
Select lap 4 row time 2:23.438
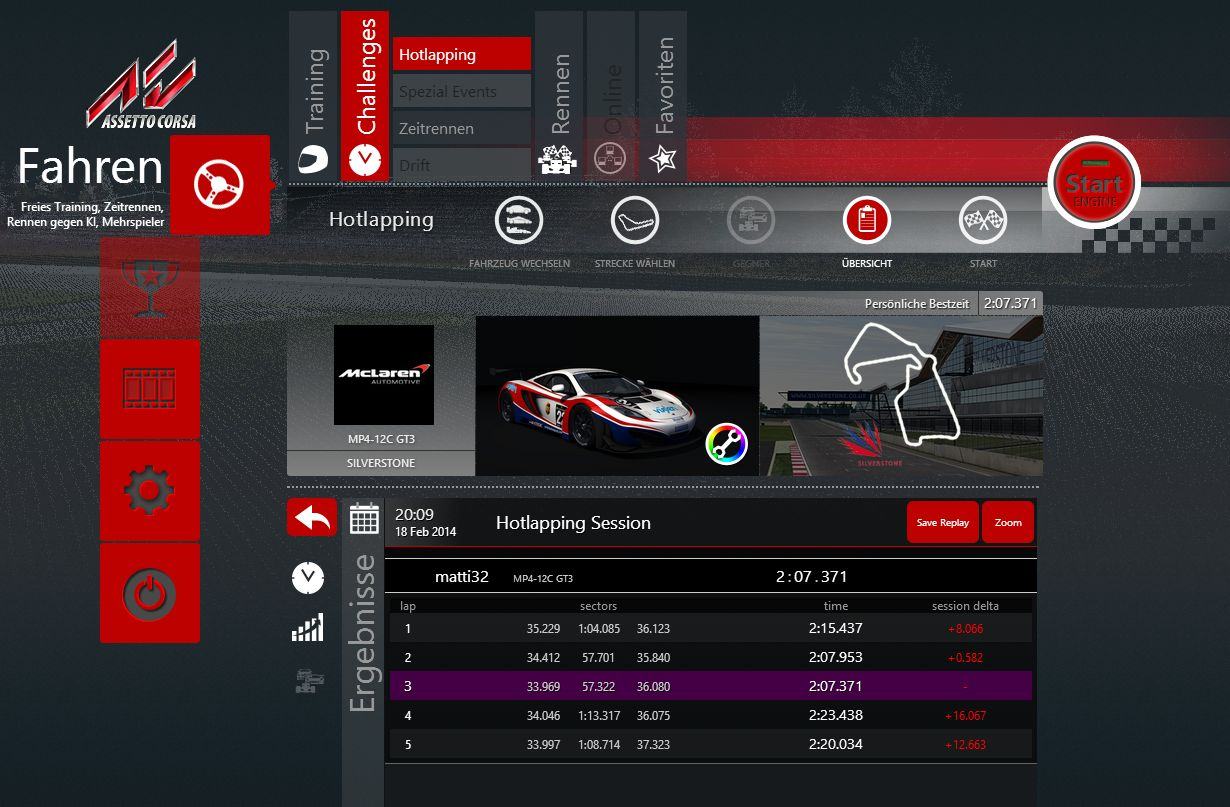(835, 715)
